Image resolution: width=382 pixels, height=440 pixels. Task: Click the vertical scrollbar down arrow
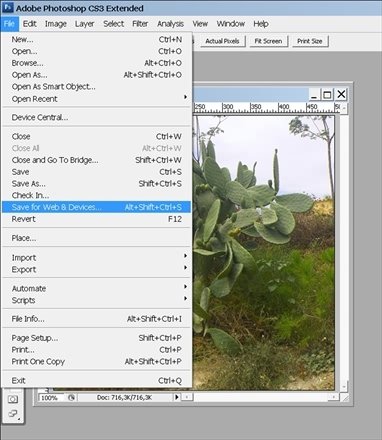pyautogui.click(x=344, y=386)
